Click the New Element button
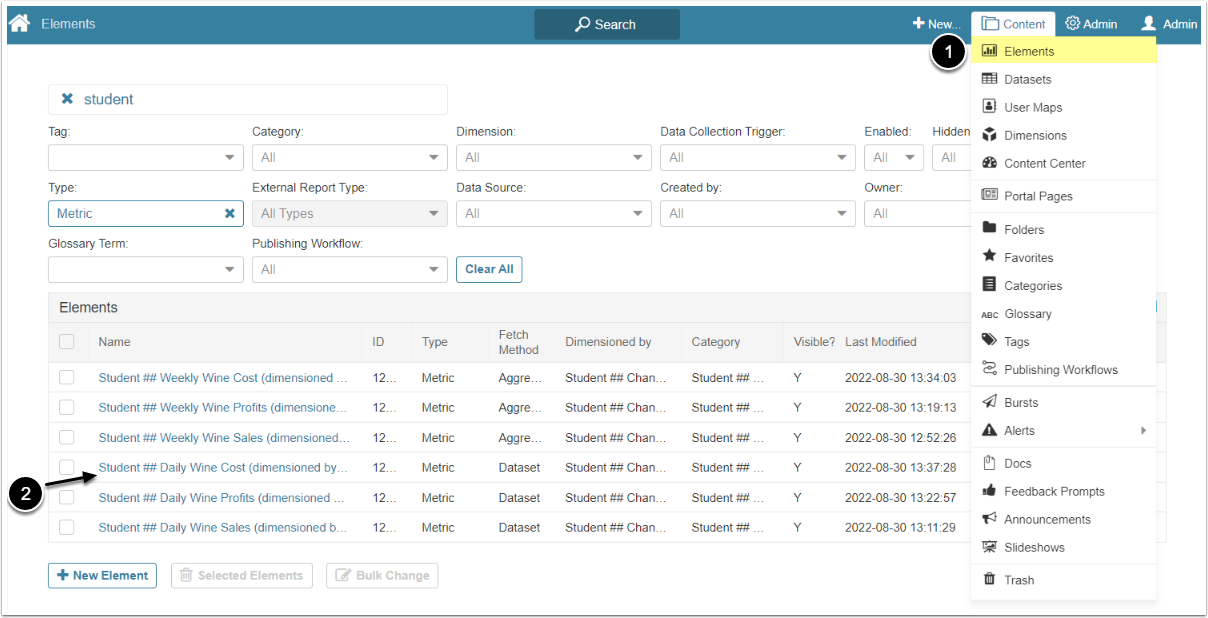The image size is (1208, 618). point(102,575)
